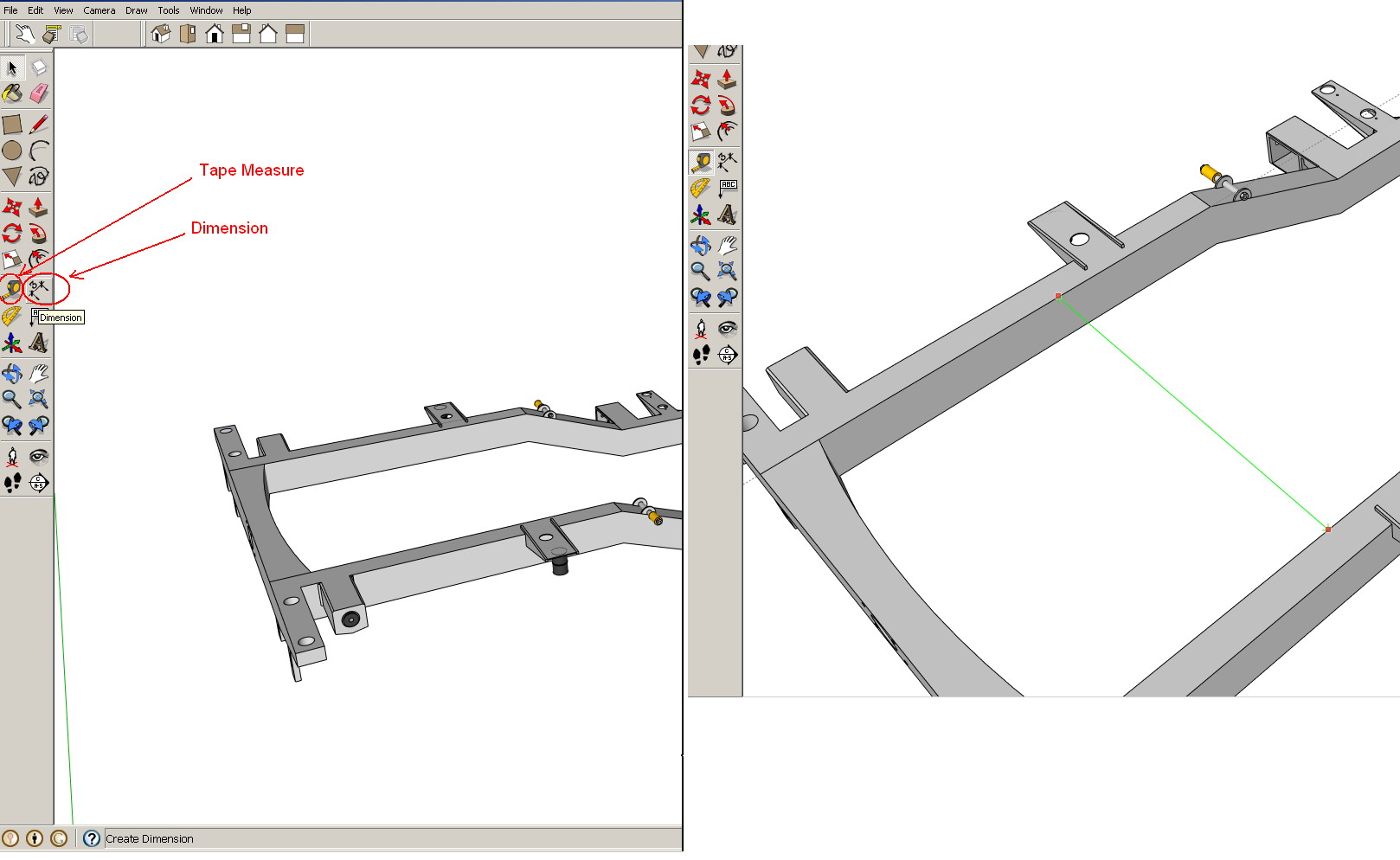1400x860 pixels.
Task: Open the Camera menu
Action: pyautogui.click(x=99, y=10)
